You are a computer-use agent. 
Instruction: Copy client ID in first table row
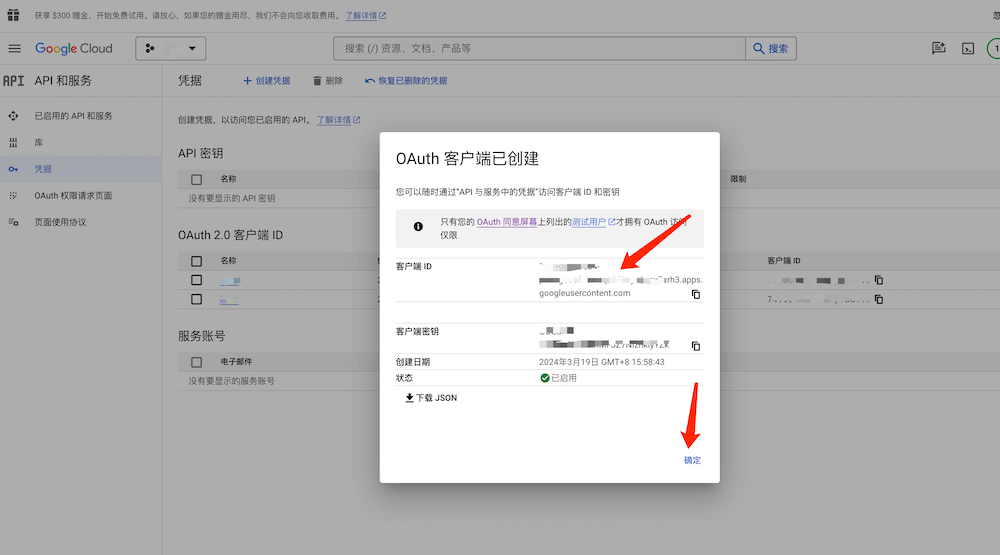click(879, 280)
